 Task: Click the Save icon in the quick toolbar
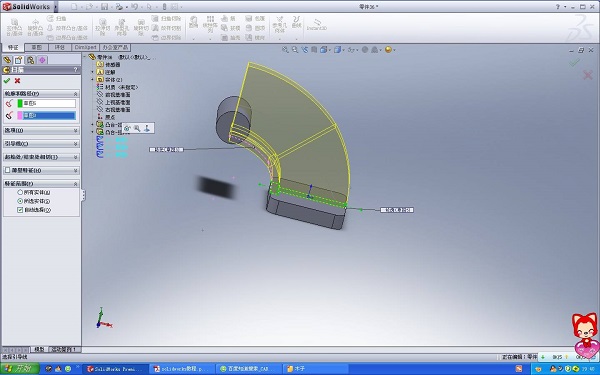[x=104, y=7]
